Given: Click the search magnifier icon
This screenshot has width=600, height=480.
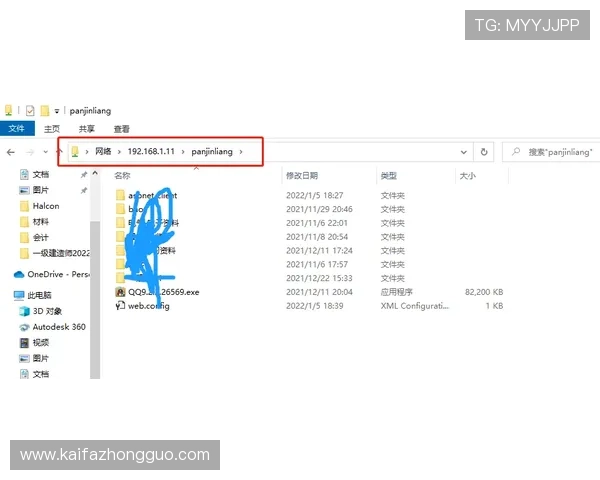Looking at the screenshot, I should [x=516, y=152].
